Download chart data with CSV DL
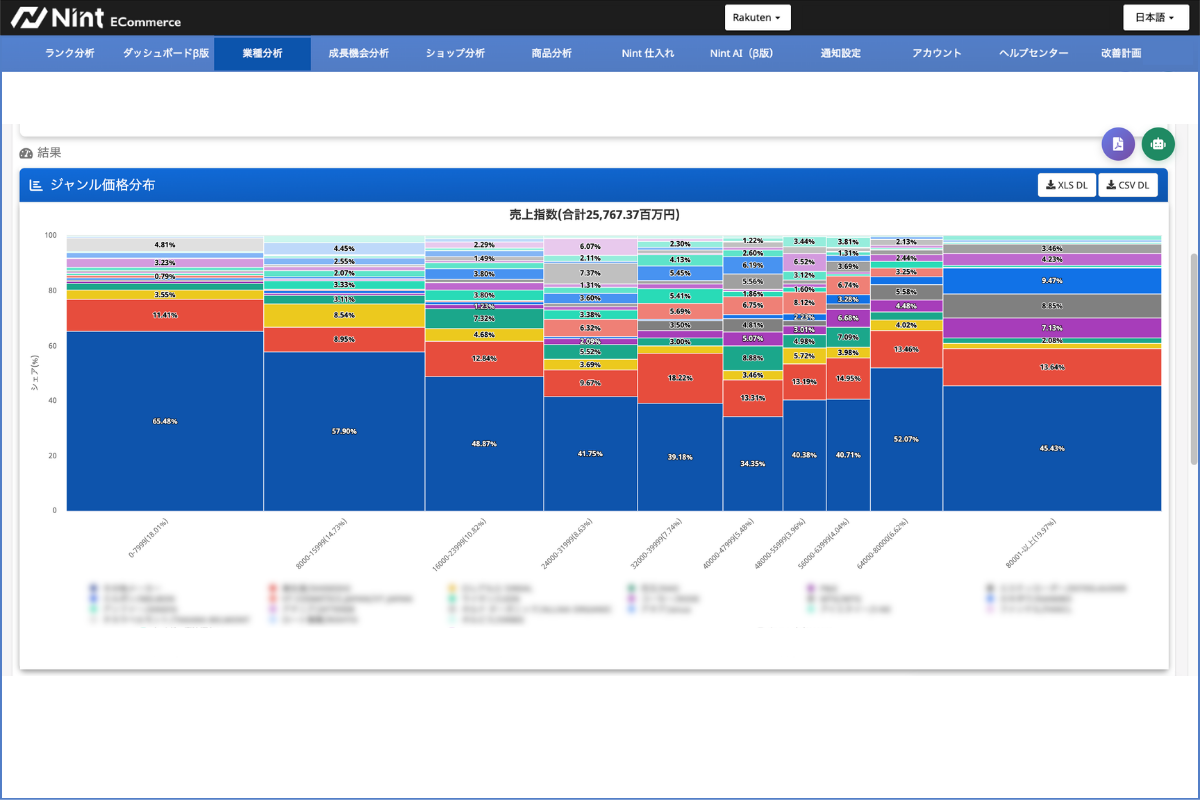The image size is (1200, 800). click(1128, 185)
